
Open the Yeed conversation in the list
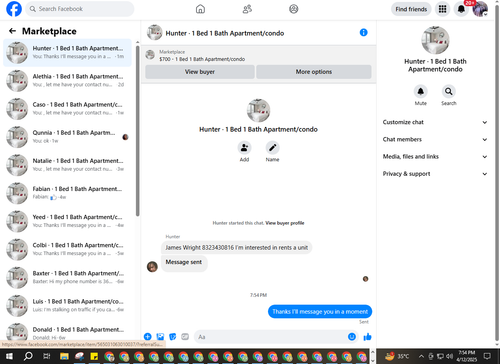point(67,221)
